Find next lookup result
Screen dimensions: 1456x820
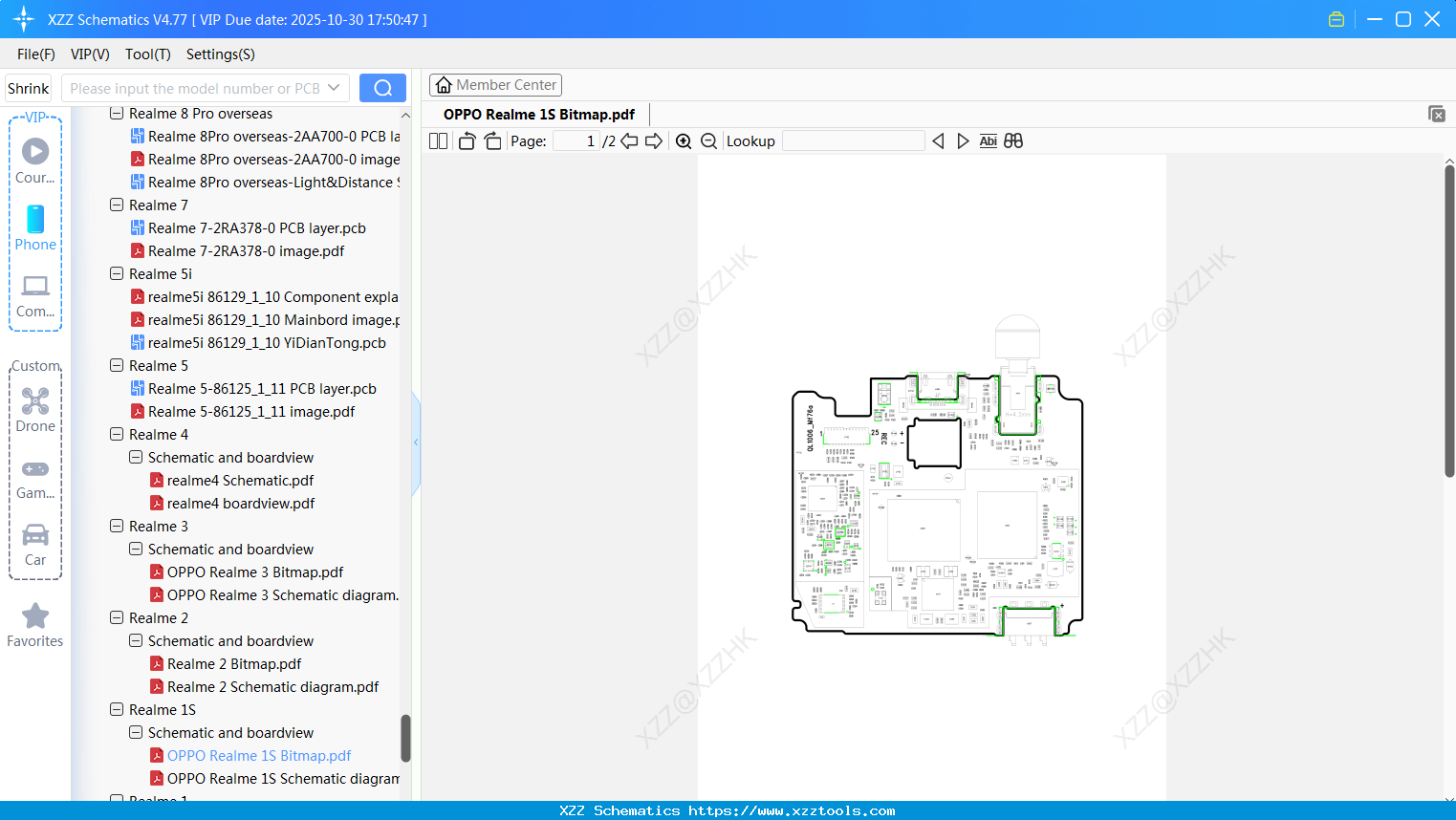963,141
